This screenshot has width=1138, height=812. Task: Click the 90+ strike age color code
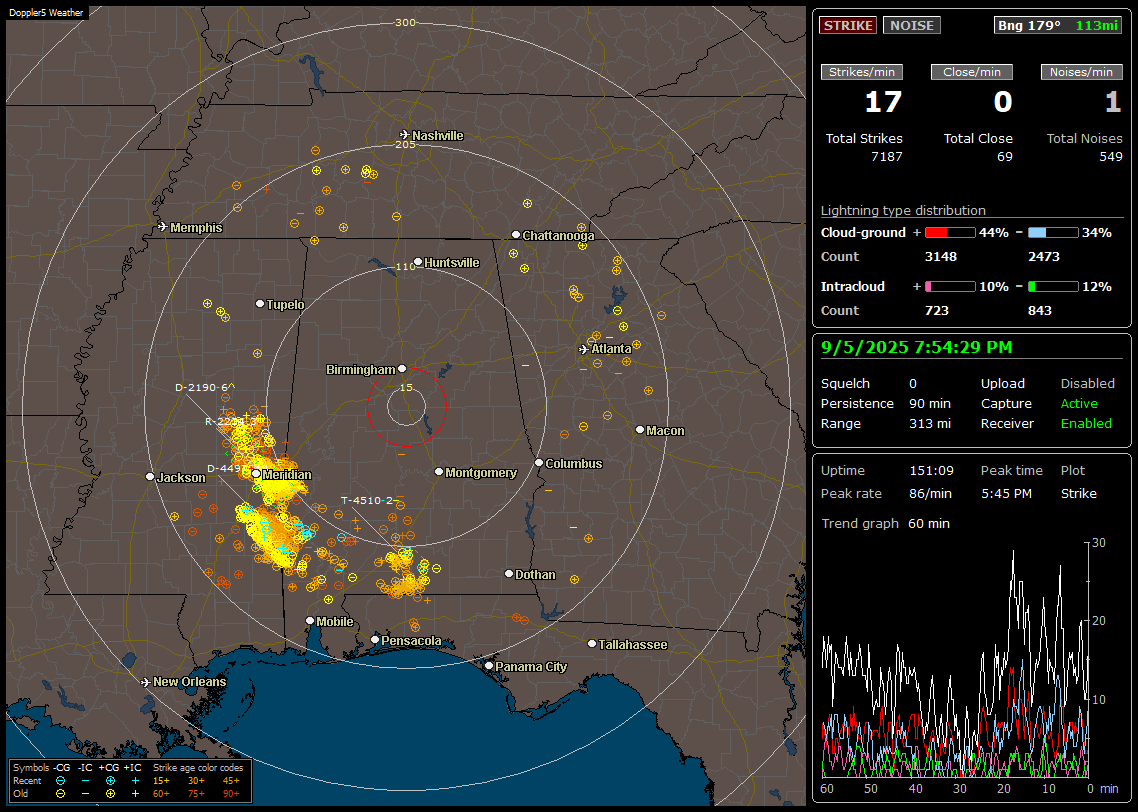[231, 794]
